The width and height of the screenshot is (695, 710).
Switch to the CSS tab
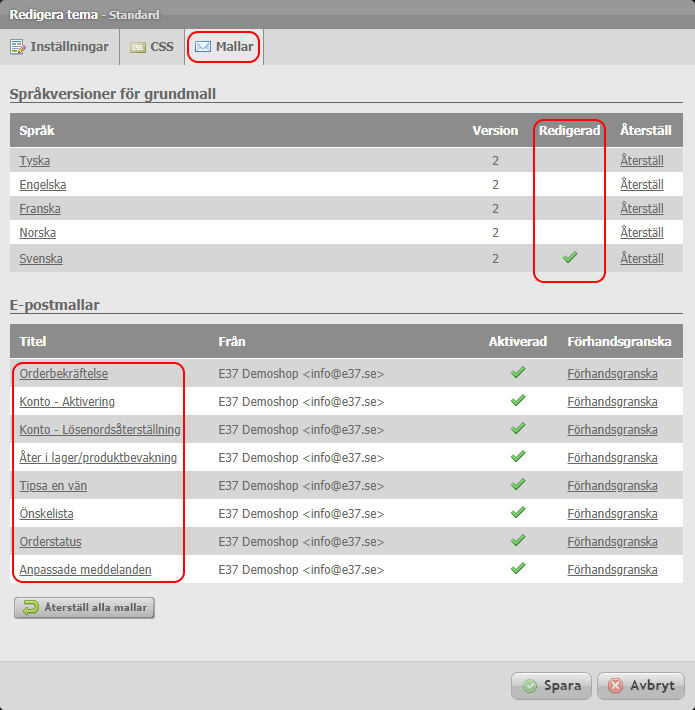tap(152, 47)
